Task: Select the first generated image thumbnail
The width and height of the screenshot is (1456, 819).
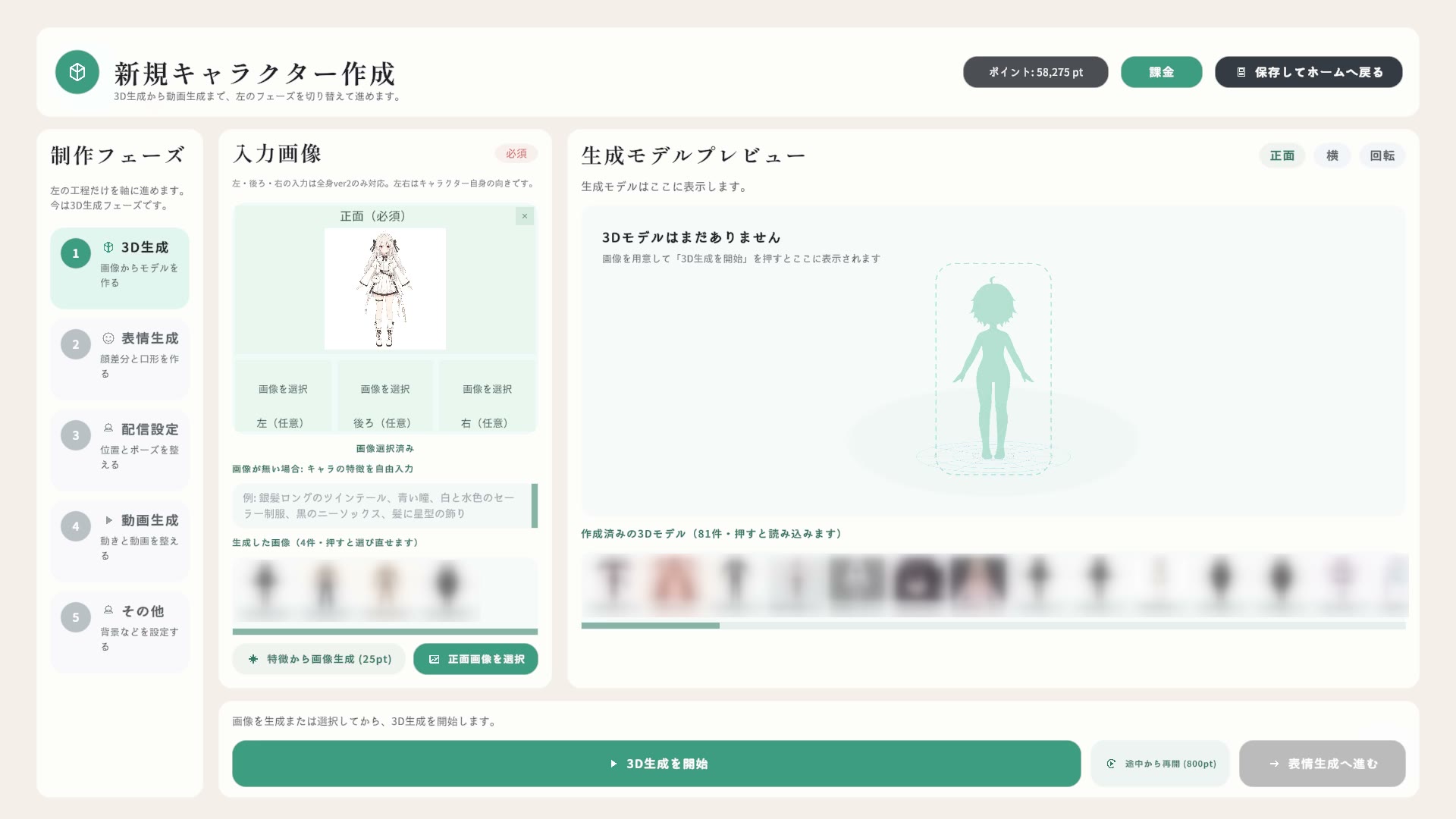Action: click(x=265, y=590)
